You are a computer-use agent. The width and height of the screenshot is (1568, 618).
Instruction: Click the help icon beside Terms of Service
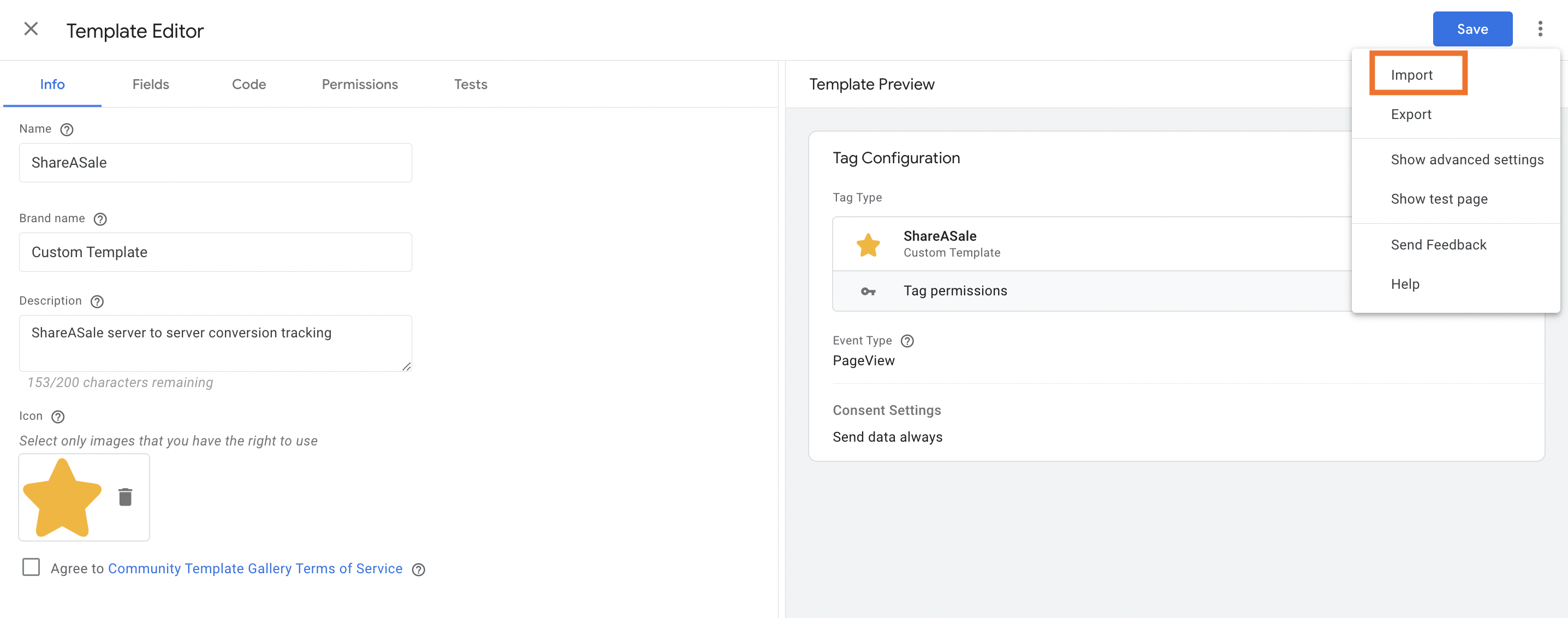[418, 569]
